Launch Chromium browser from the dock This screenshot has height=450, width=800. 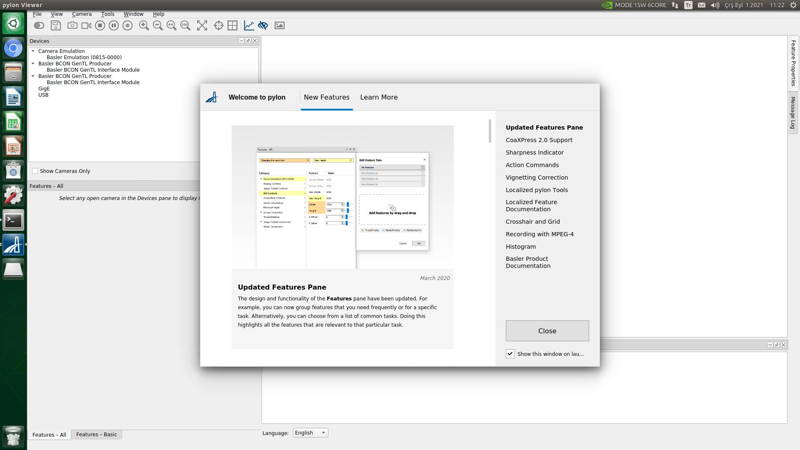point(13,48)
